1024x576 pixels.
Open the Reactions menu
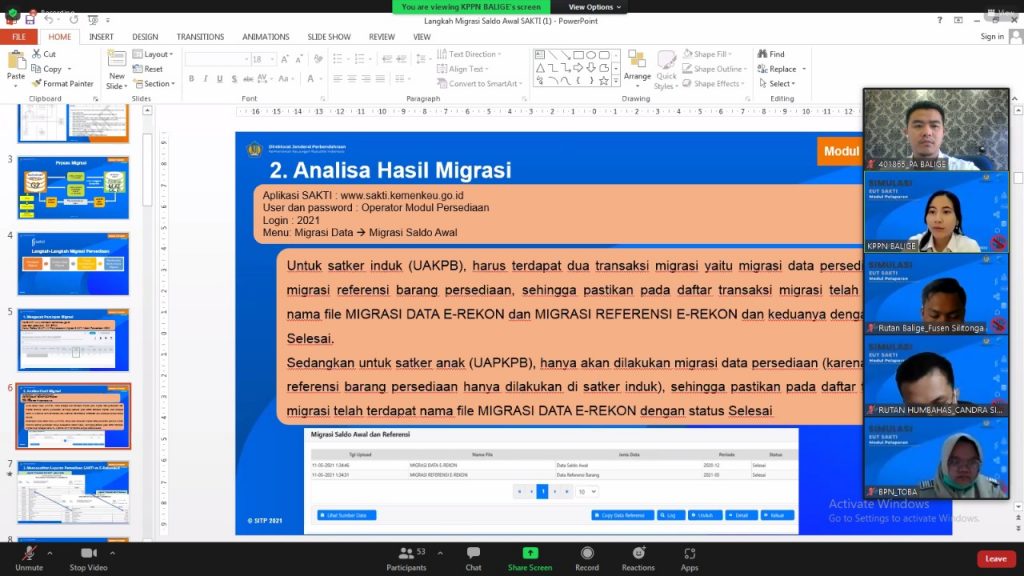tap(638, 554)
